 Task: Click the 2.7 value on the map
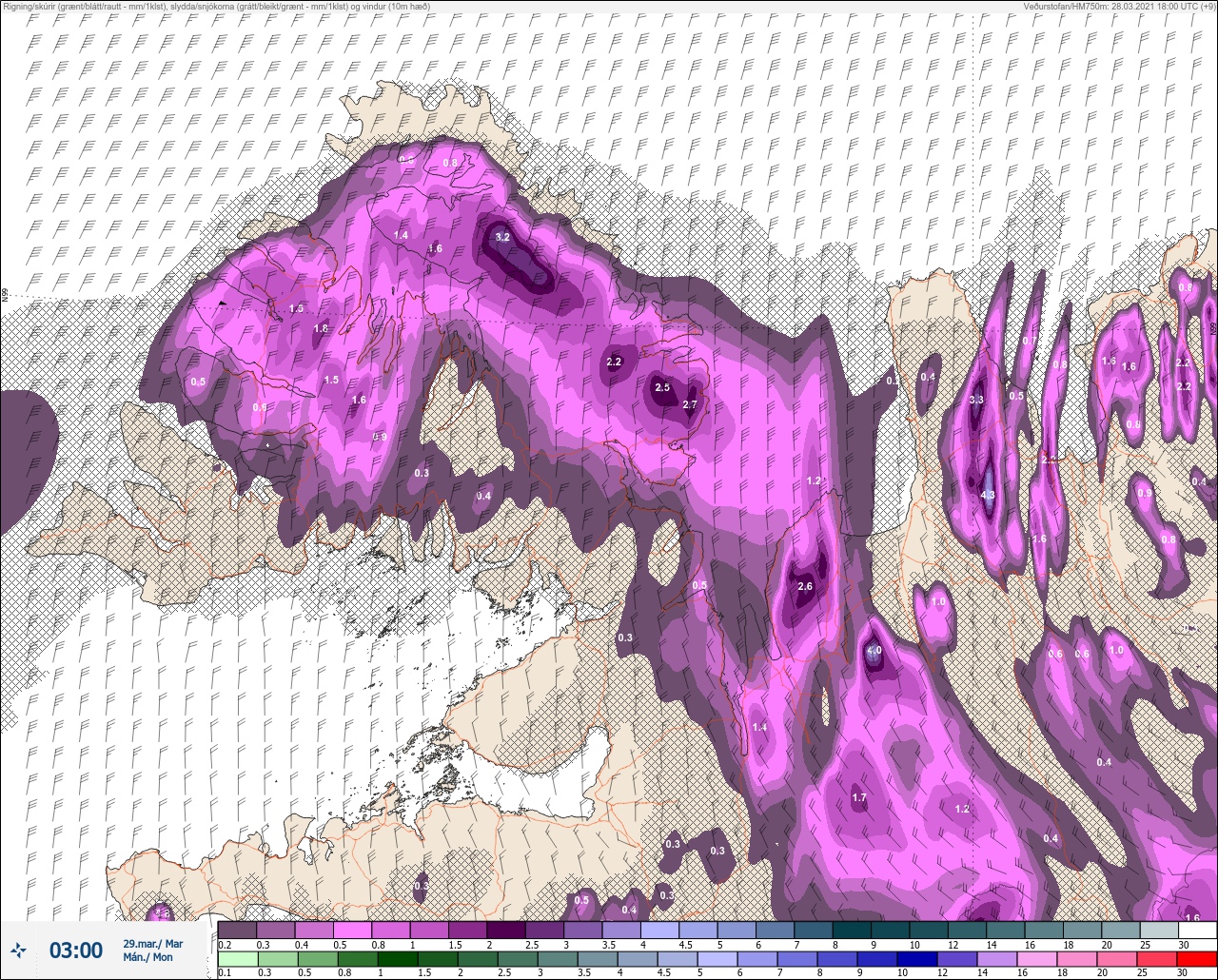click(x=691, y=404)
